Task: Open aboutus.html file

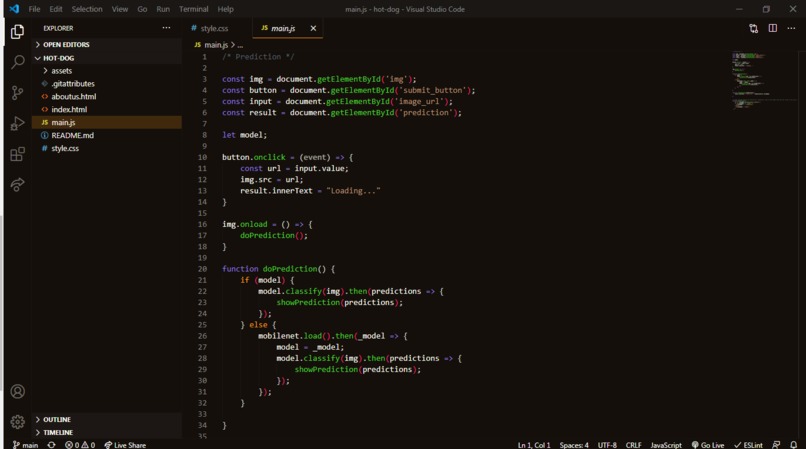Action: tap(106, 97)
